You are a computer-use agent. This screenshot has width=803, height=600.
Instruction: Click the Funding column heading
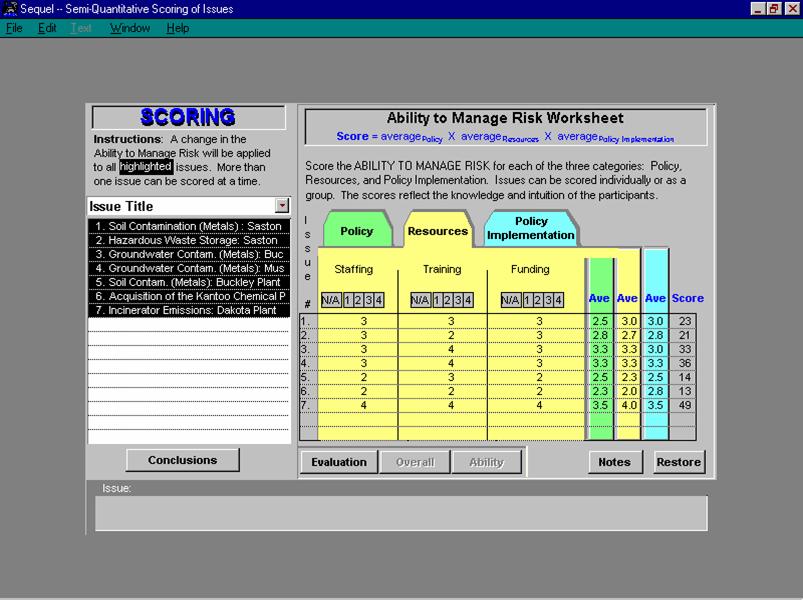[530, 269]
